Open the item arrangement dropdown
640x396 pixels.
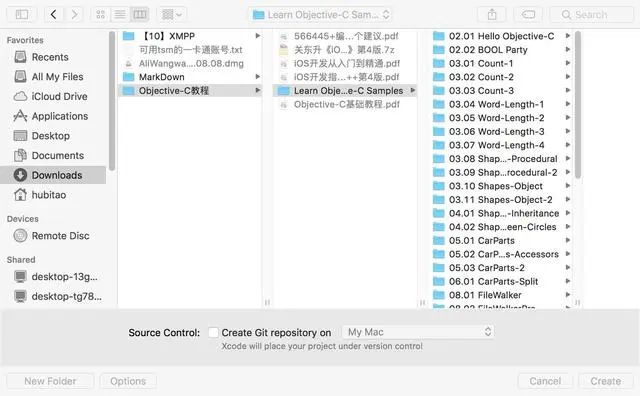pos(172,15)
